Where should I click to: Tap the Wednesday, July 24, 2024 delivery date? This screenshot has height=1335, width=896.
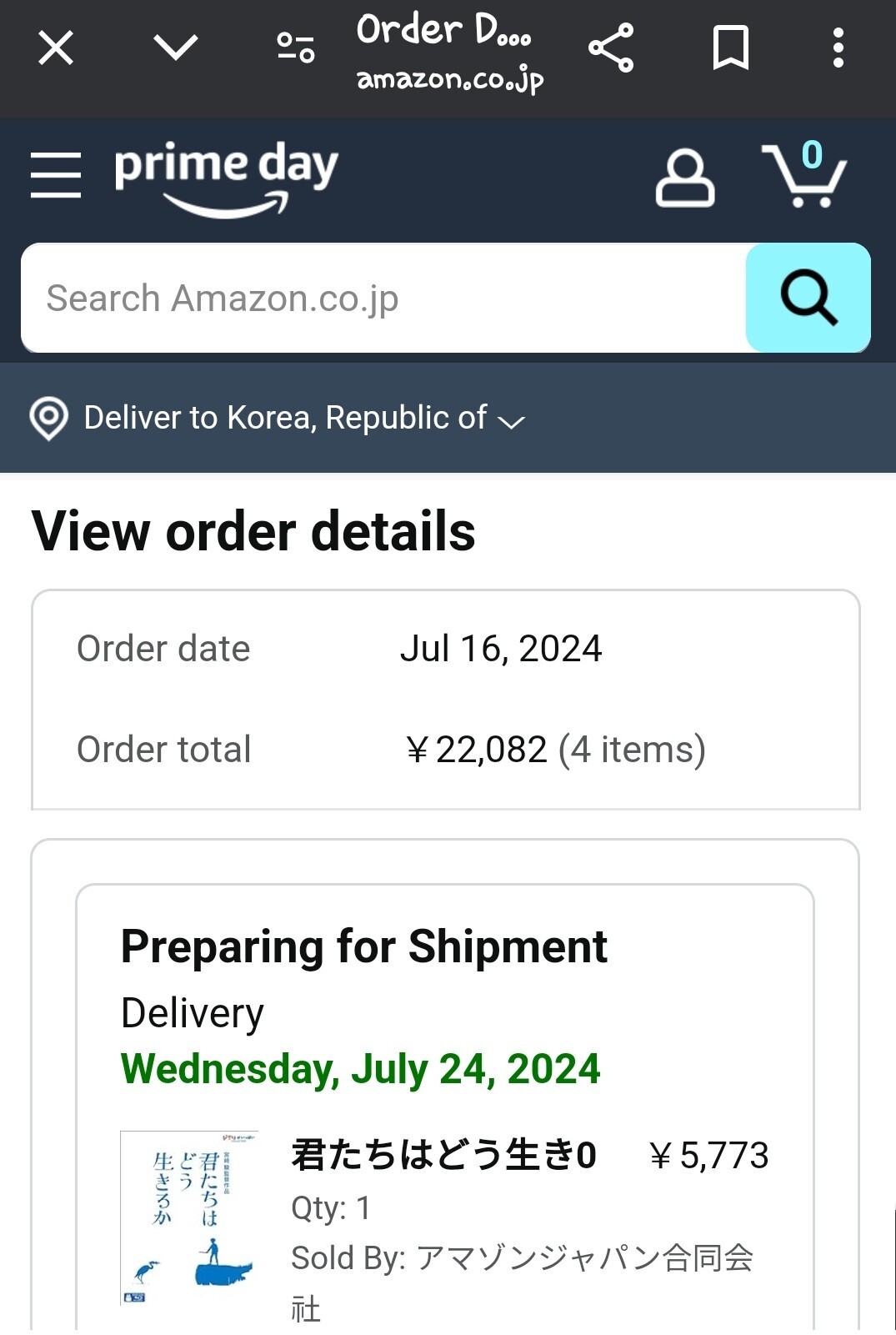coord(360,1069)
